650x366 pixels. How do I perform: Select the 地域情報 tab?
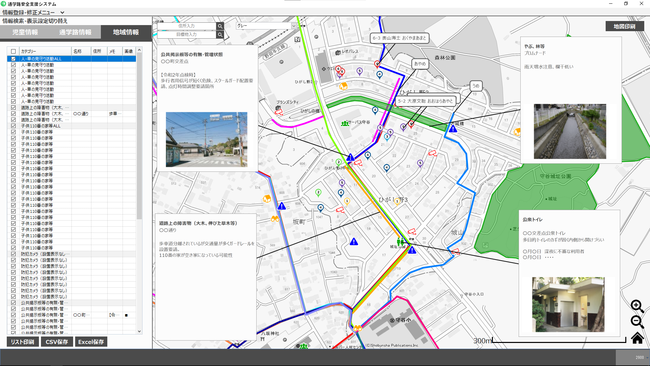pyautogui.click(x=126, y=32)
